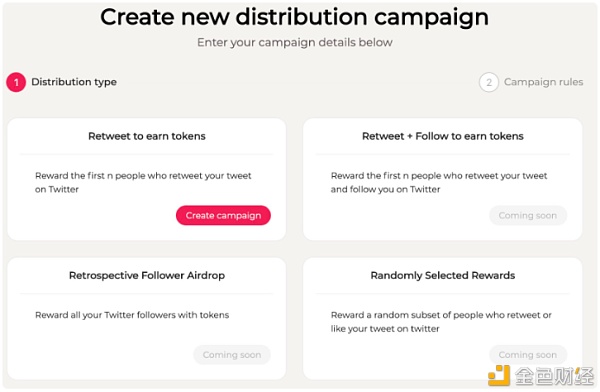This screenshot has width=600, height=392.
Task: Click the 'Create new distribution campaign' heading
Action: tap(295, 18)
